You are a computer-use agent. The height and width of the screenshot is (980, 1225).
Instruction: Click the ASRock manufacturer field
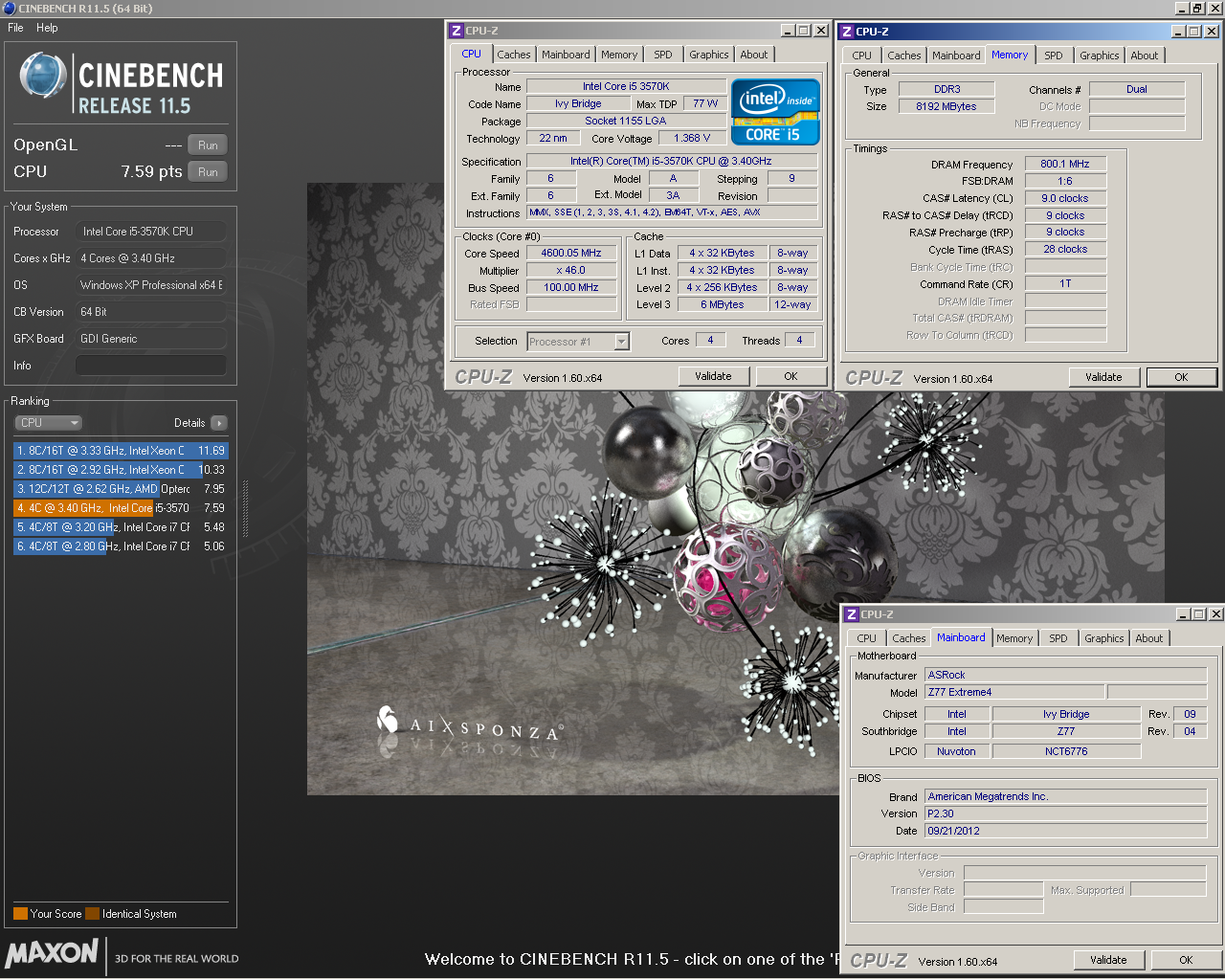click(1065, 676)
